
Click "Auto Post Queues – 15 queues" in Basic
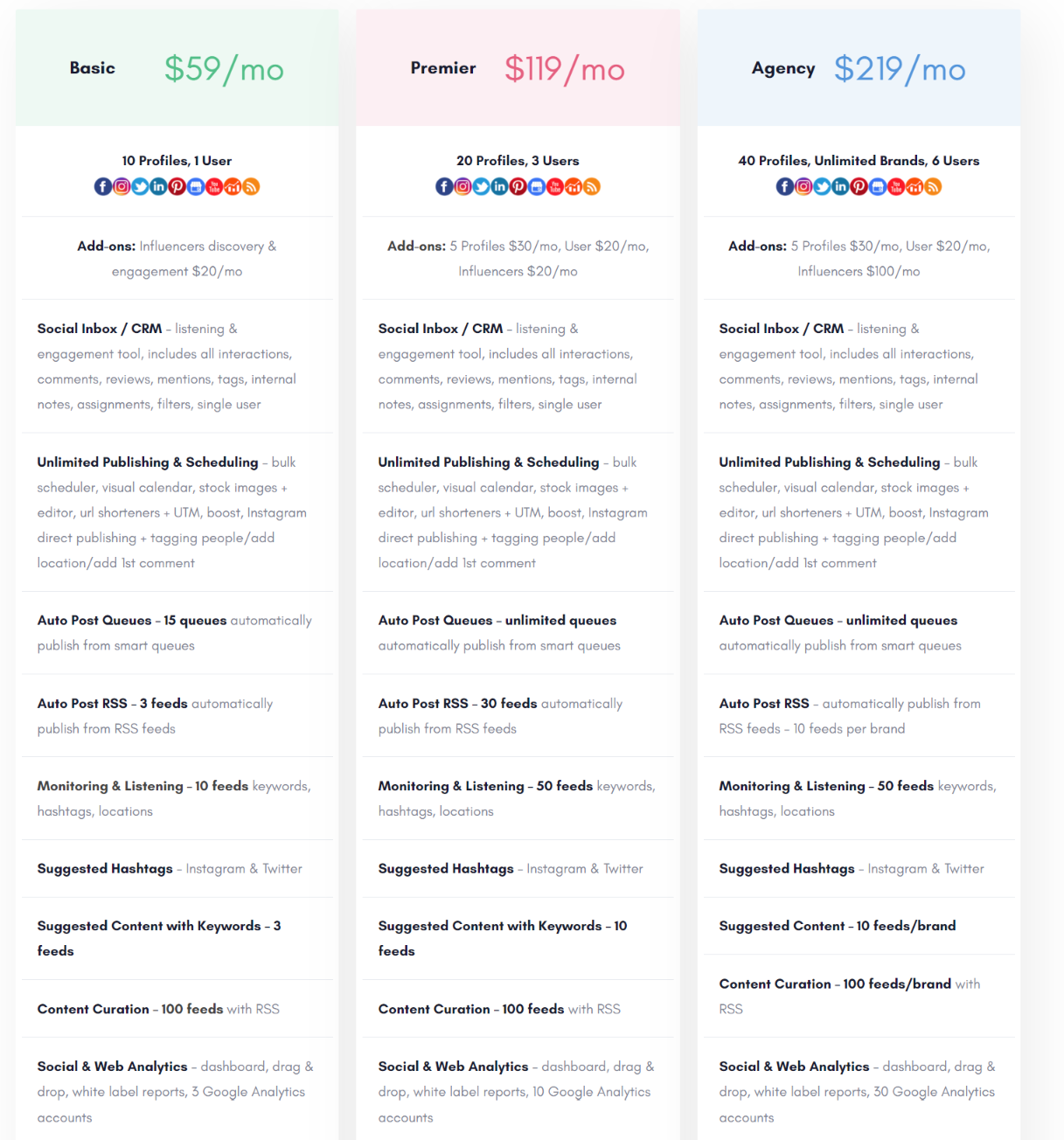point(132,621)
